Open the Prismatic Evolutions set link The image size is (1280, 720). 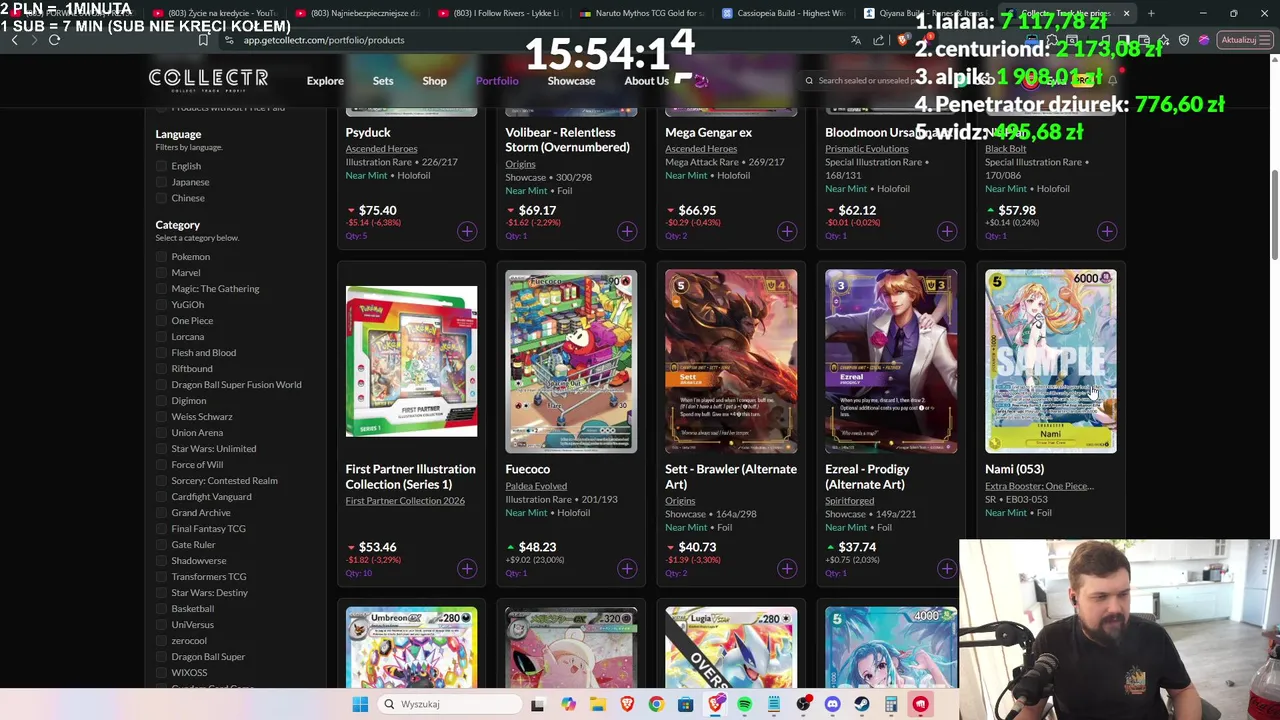[x=866, y=149]
